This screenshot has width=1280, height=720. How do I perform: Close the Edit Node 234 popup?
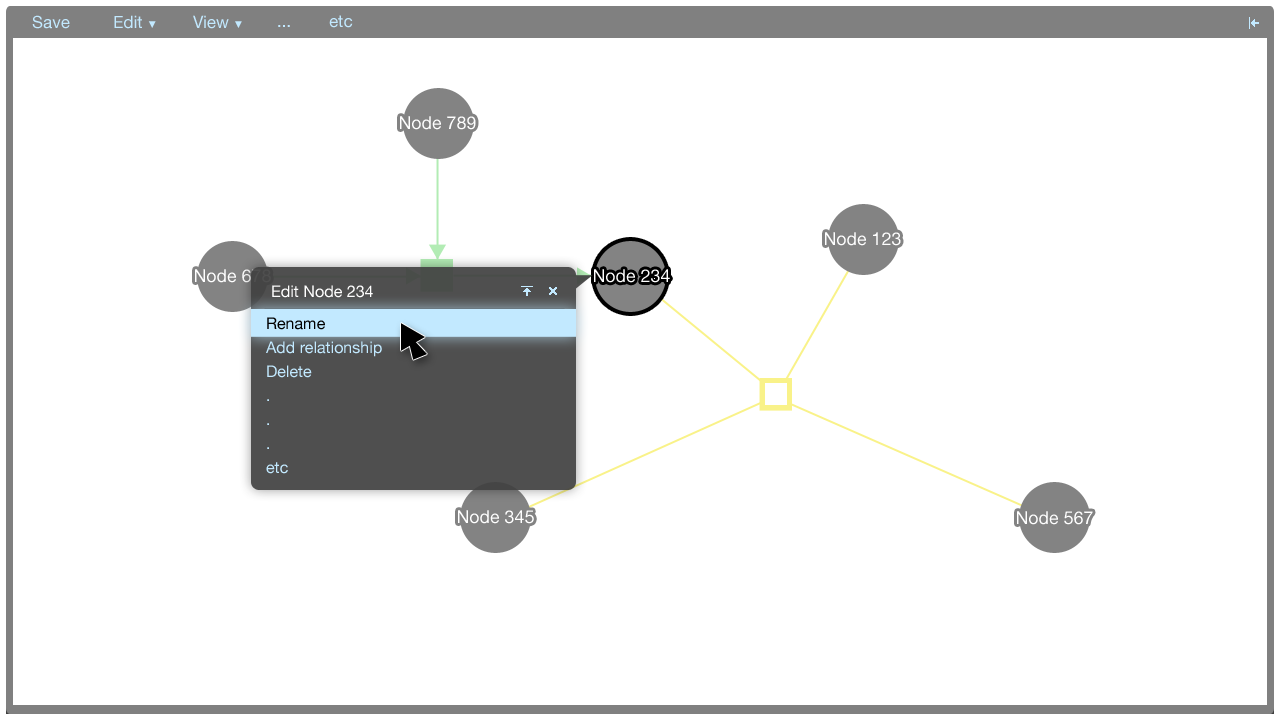(x=553, y=291)
